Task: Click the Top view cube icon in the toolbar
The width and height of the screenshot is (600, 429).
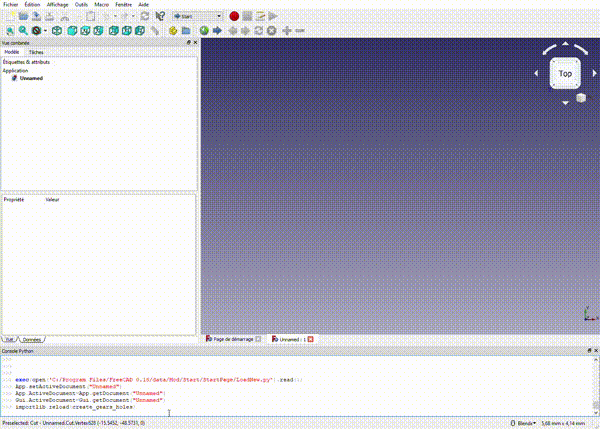Action: (x=85, y=31)
